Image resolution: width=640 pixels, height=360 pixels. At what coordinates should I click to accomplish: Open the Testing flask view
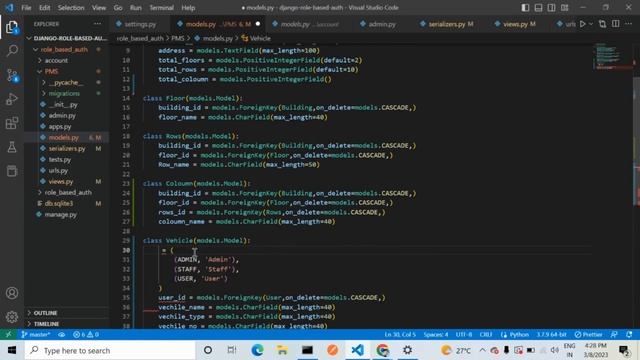(12, 147)
